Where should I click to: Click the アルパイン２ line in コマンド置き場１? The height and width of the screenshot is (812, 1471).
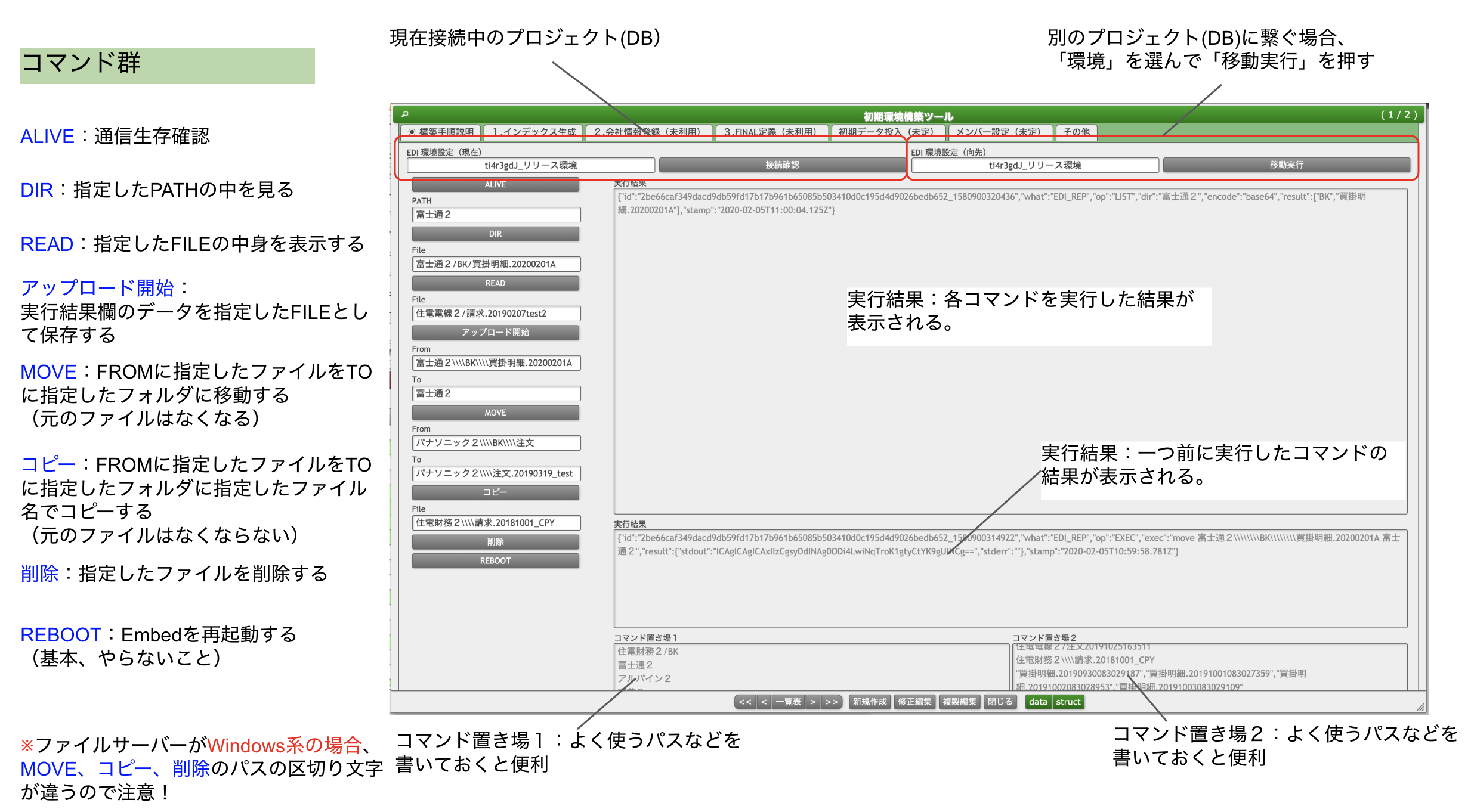point(644,679)
